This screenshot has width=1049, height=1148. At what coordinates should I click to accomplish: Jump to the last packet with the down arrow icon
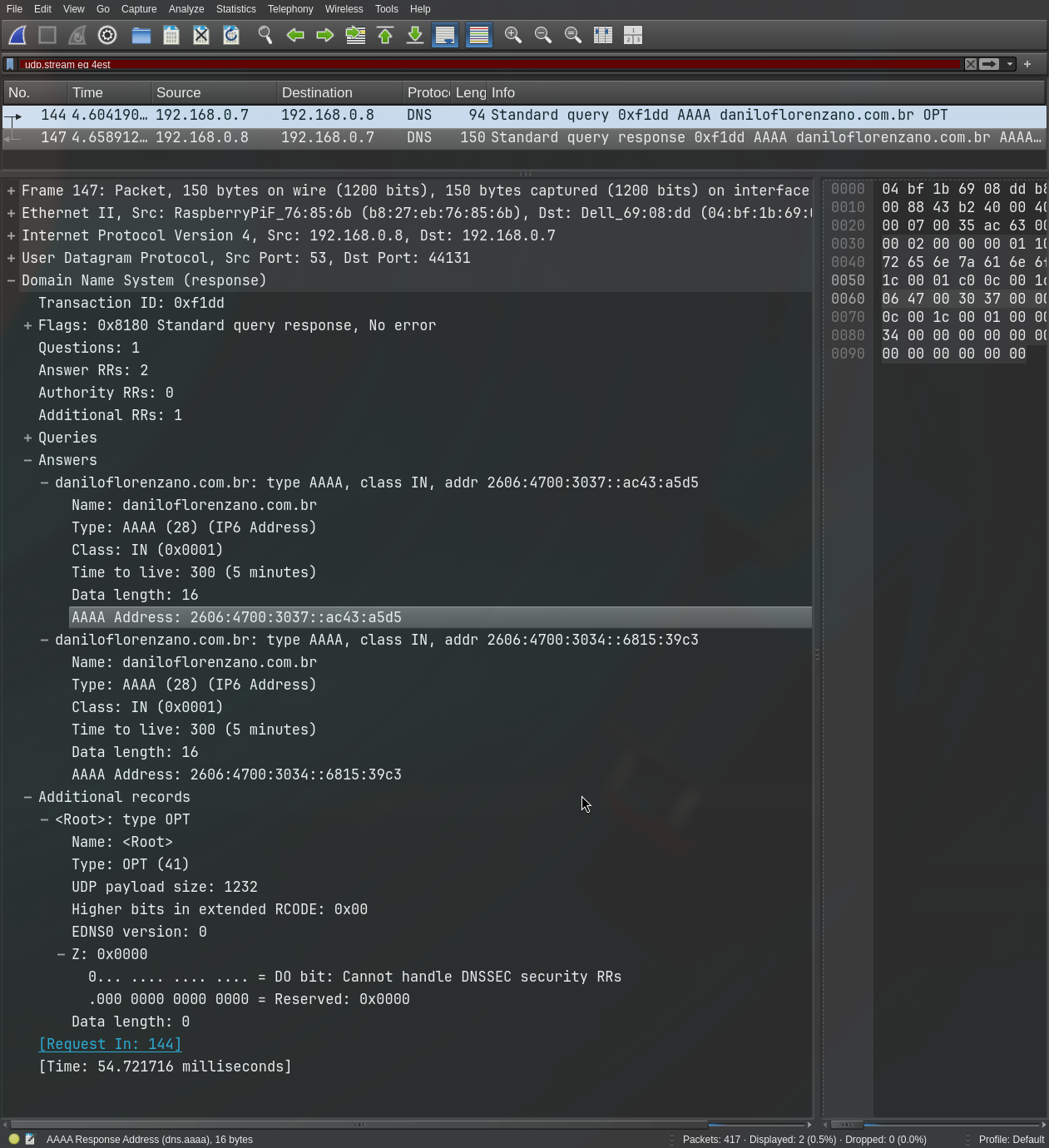pos(414,35)
